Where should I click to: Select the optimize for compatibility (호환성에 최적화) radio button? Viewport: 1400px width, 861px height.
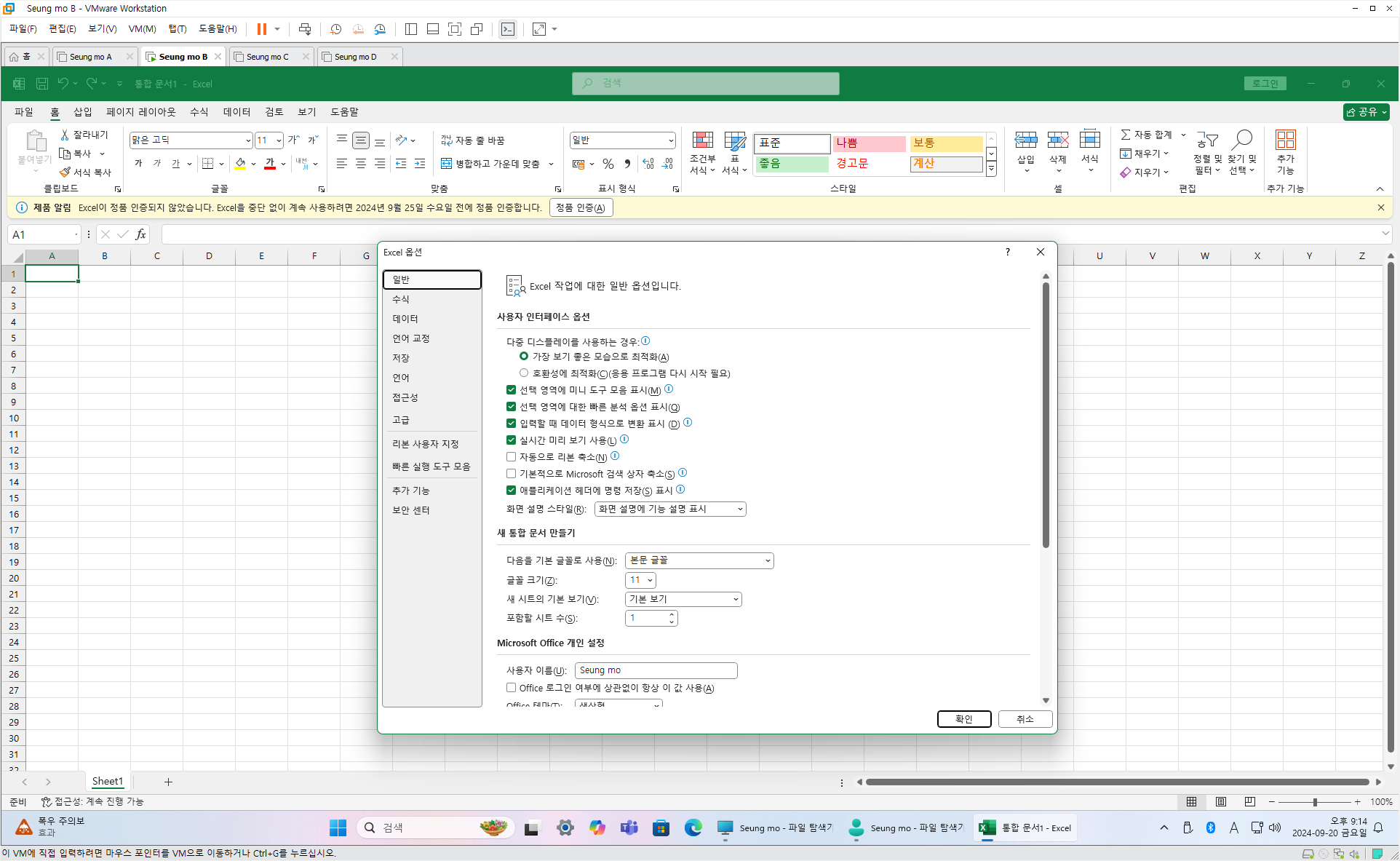pos(524,373)
